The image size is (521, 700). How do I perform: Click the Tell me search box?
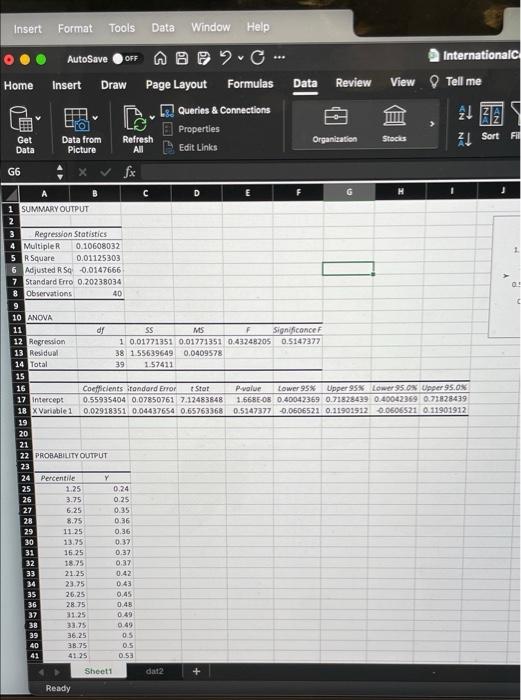(x=456, y=81)
